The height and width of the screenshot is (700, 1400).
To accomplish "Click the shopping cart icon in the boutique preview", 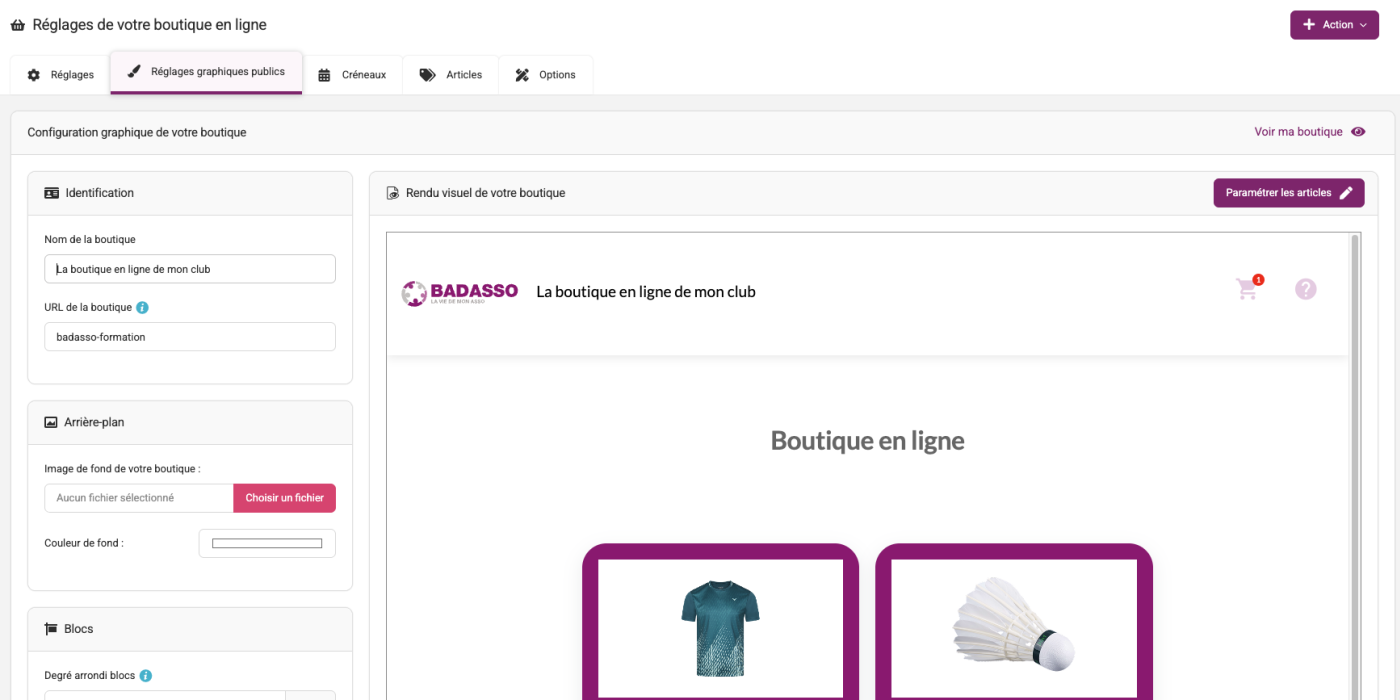I will coord(1246,288).
